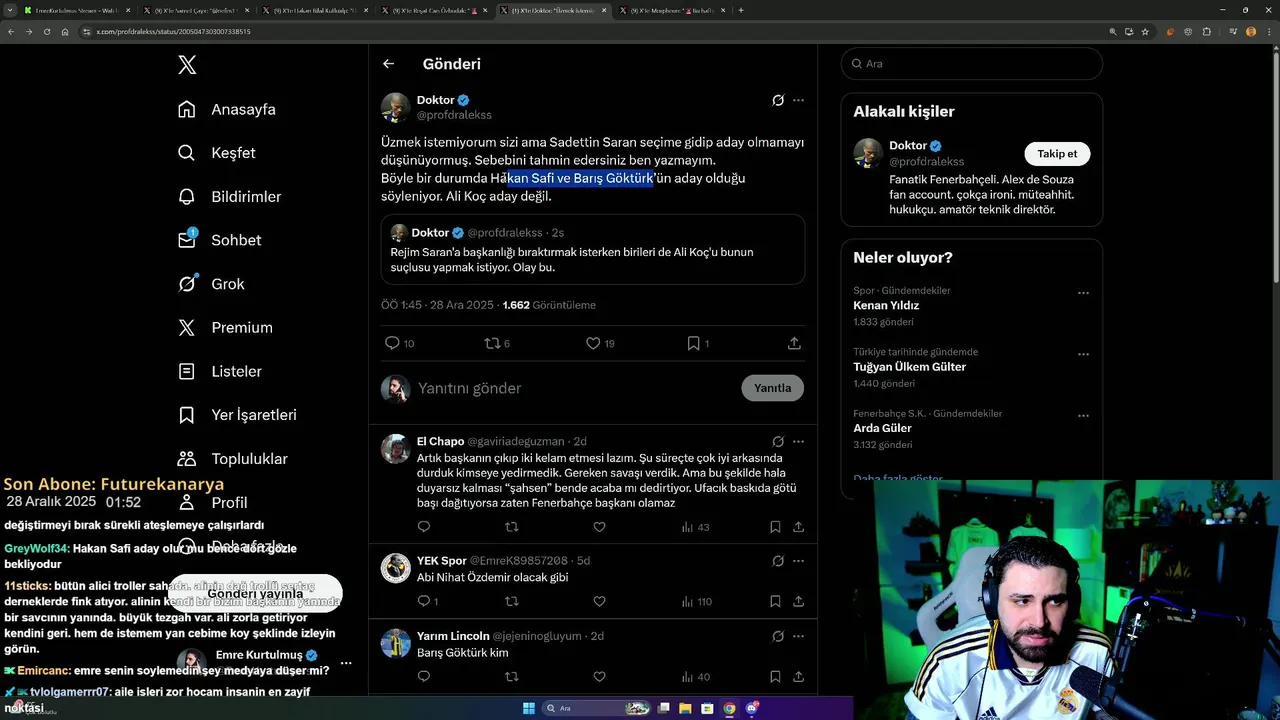Open Keşfet explore page
This screenshot has width=1280, height=720.
(x=216, y=153)
